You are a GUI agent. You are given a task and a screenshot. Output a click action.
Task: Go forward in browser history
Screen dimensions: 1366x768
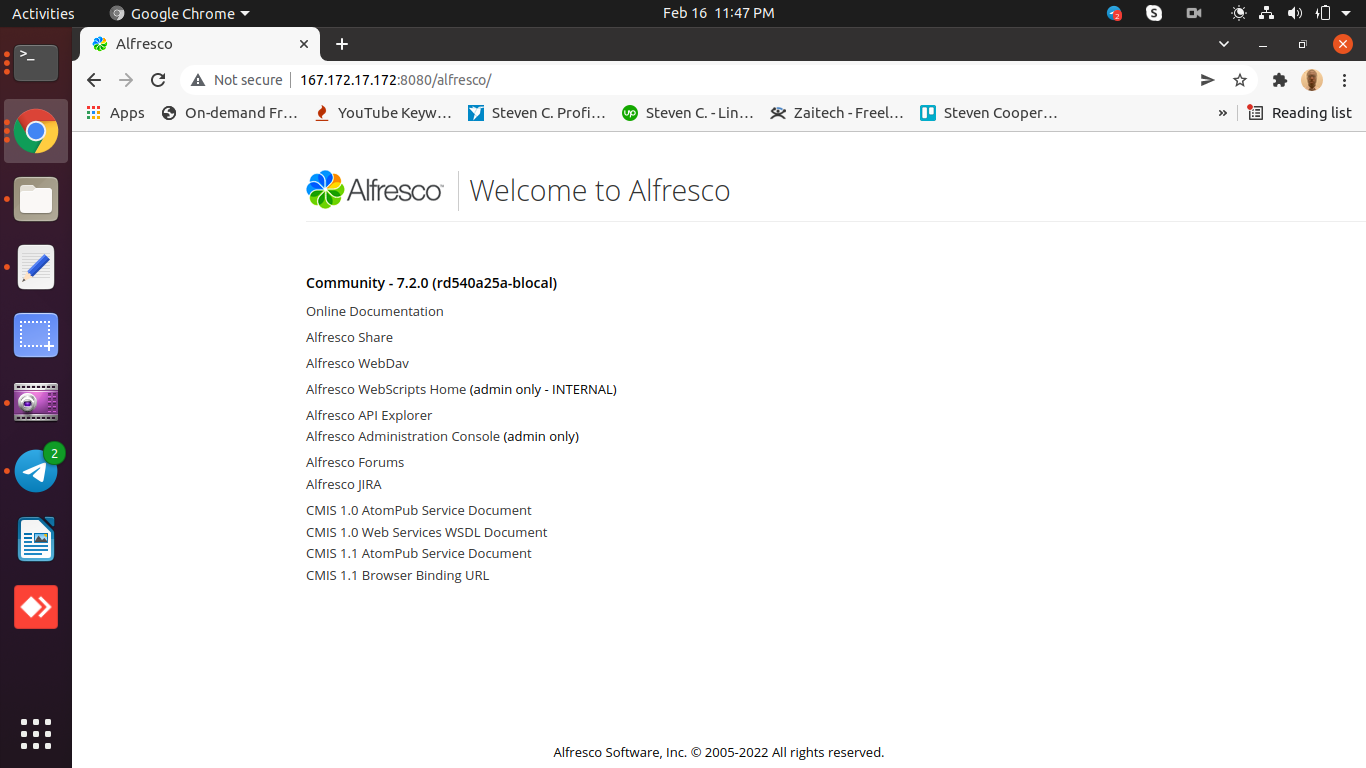click(x=126, y=80)
